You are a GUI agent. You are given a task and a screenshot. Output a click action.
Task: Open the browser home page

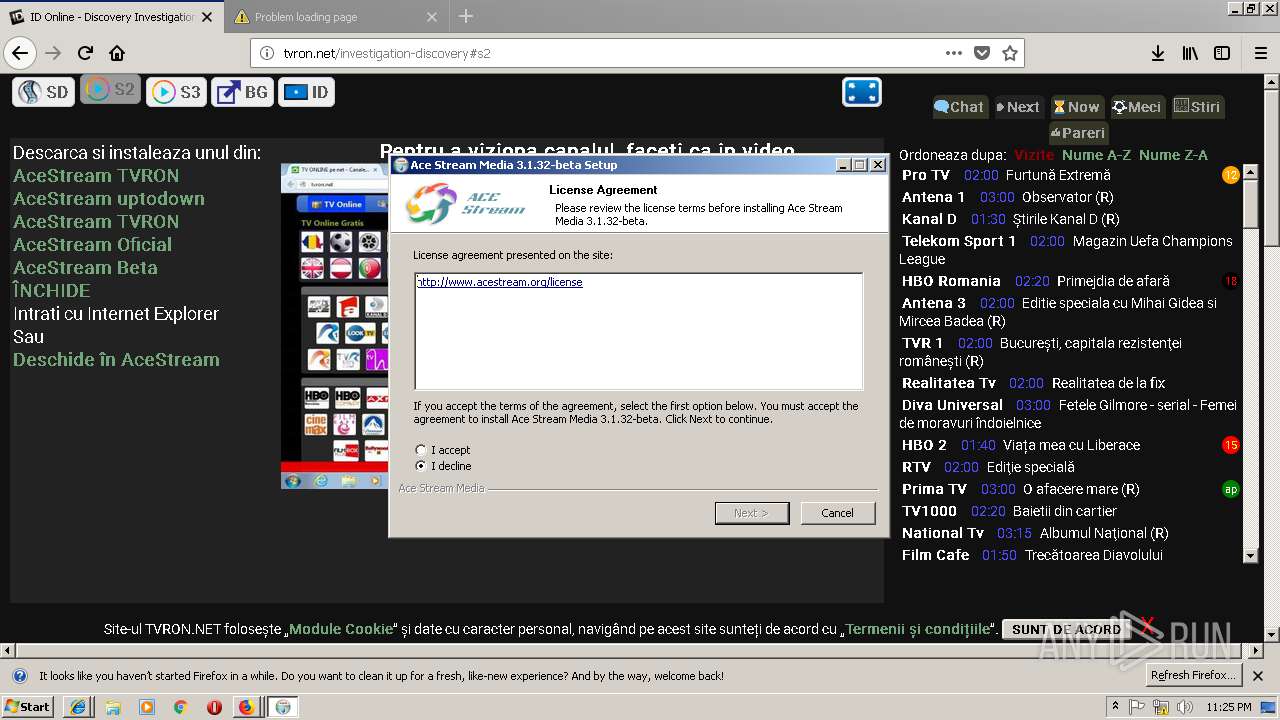(x=117, y=53)
